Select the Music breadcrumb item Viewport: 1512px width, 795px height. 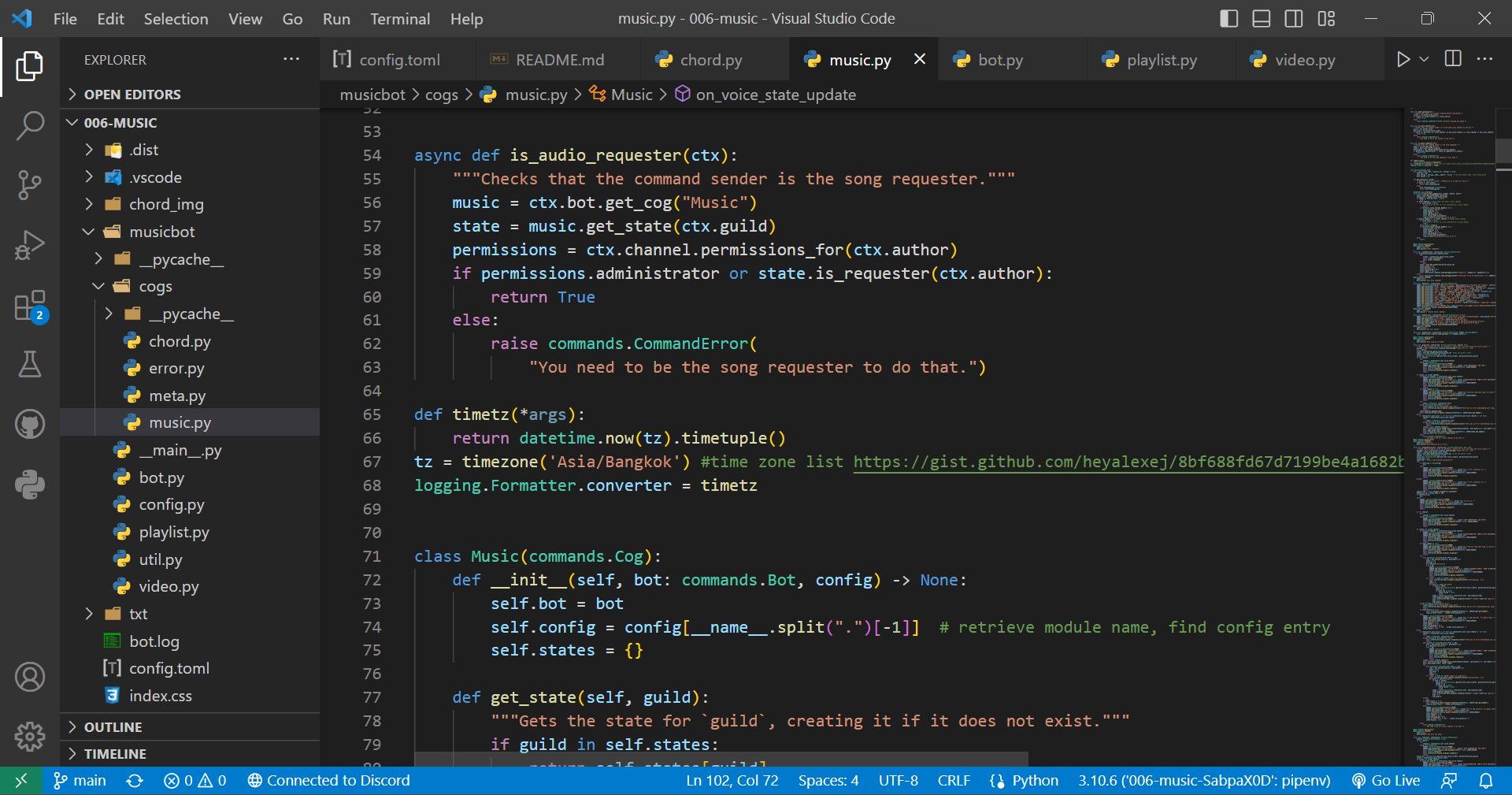point(631,94)
